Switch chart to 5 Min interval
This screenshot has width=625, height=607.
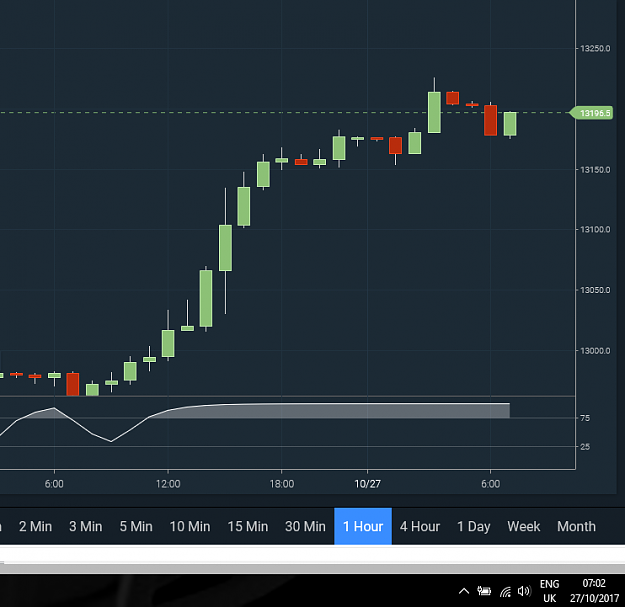coord(136,526)
